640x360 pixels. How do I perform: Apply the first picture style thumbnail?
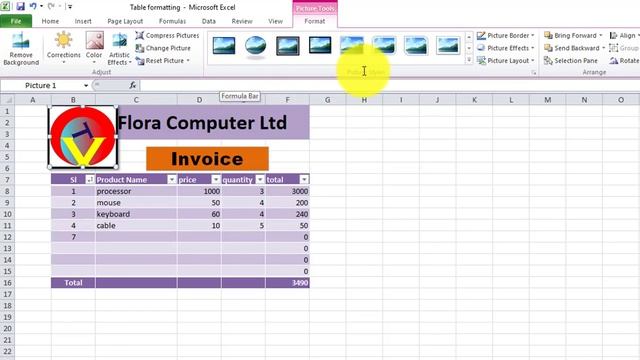click(x=224, y=45)
